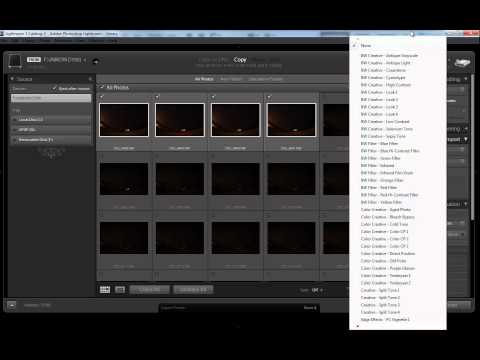Toggle the All Photos checkbox
The height and width of the screenshot is (360, 480).
click(102, 87)
